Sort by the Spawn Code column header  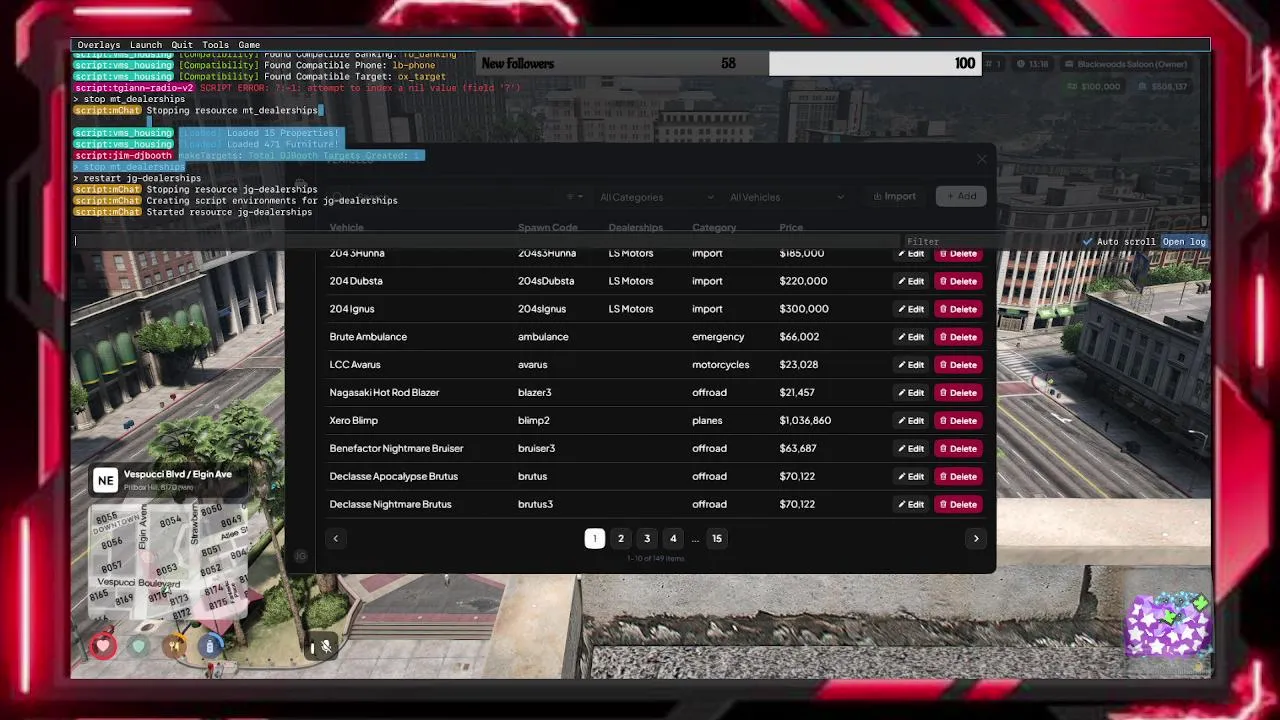pyautogui.click(x=547, y=228)
